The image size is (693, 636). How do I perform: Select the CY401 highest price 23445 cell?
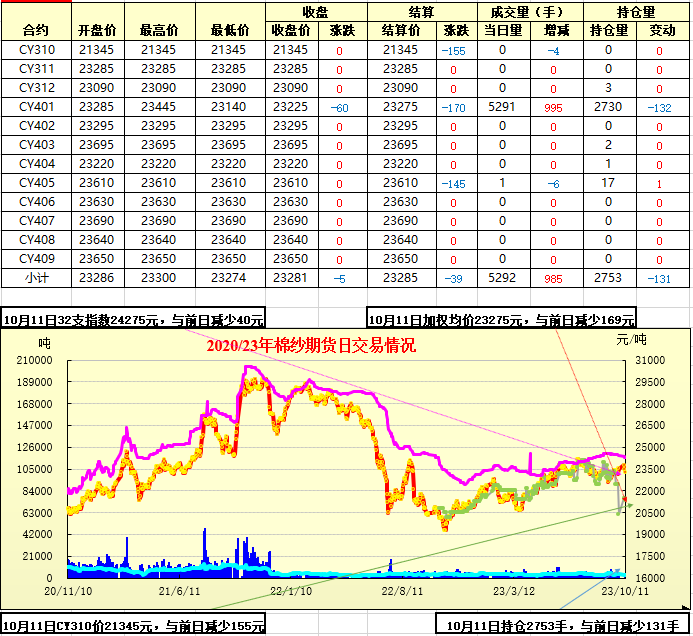(159, 106)
